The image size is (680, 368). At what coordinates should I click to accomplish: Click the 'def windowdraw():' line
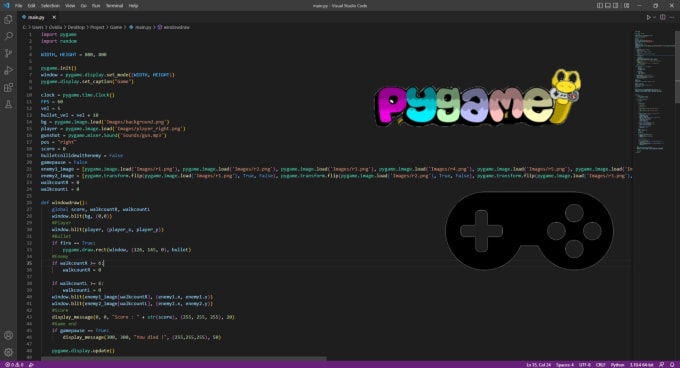pyautogui.click(x=64, y=202)
